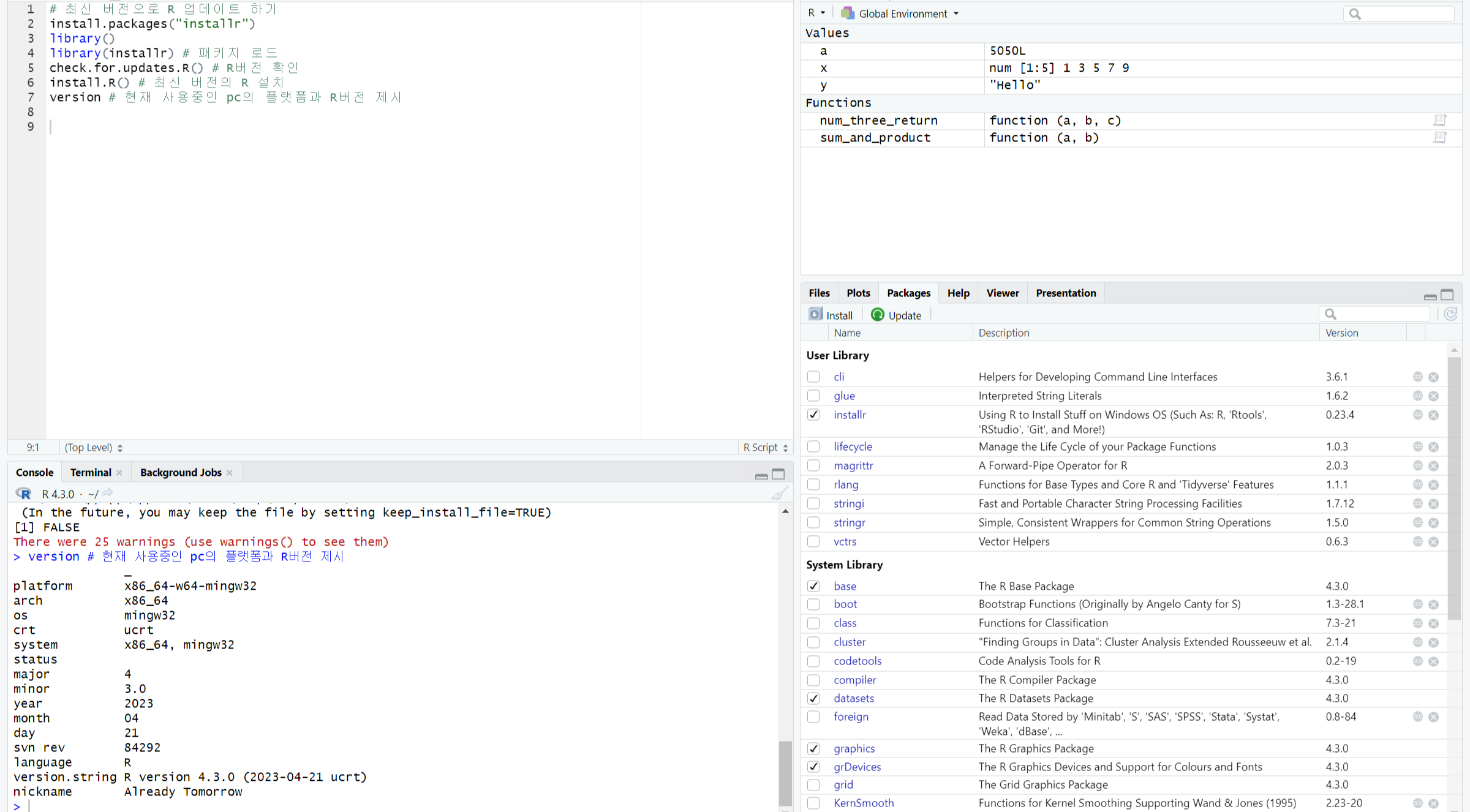Remove the lifecycle package
The width and height of the screenshot is (1470, 812).
pyautogui.click(x=1434, y=447)
